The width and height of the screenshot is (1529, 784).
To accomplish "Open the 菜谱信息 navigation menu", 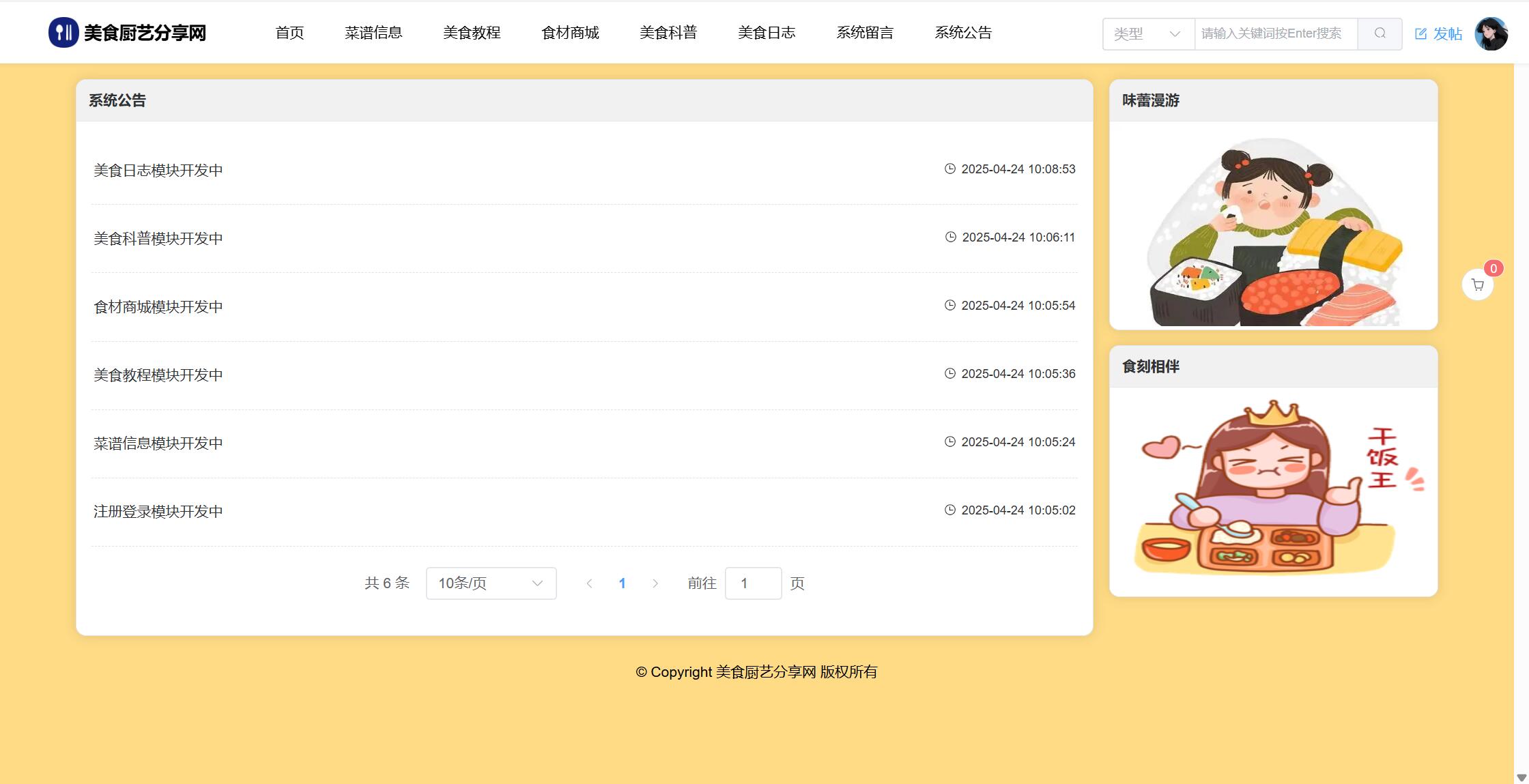I will (373, 32).
